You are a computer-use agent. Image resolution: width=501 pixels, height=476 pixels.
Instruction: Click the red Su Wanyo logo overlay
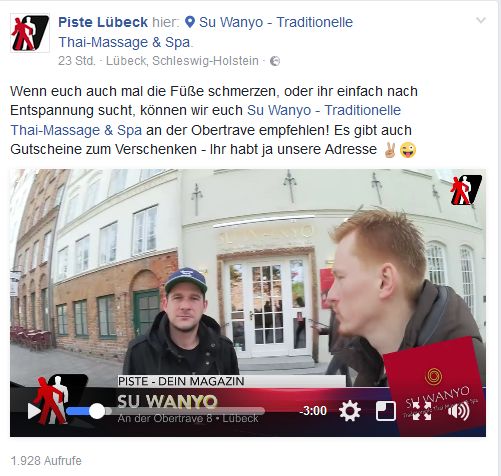[433, 385]
